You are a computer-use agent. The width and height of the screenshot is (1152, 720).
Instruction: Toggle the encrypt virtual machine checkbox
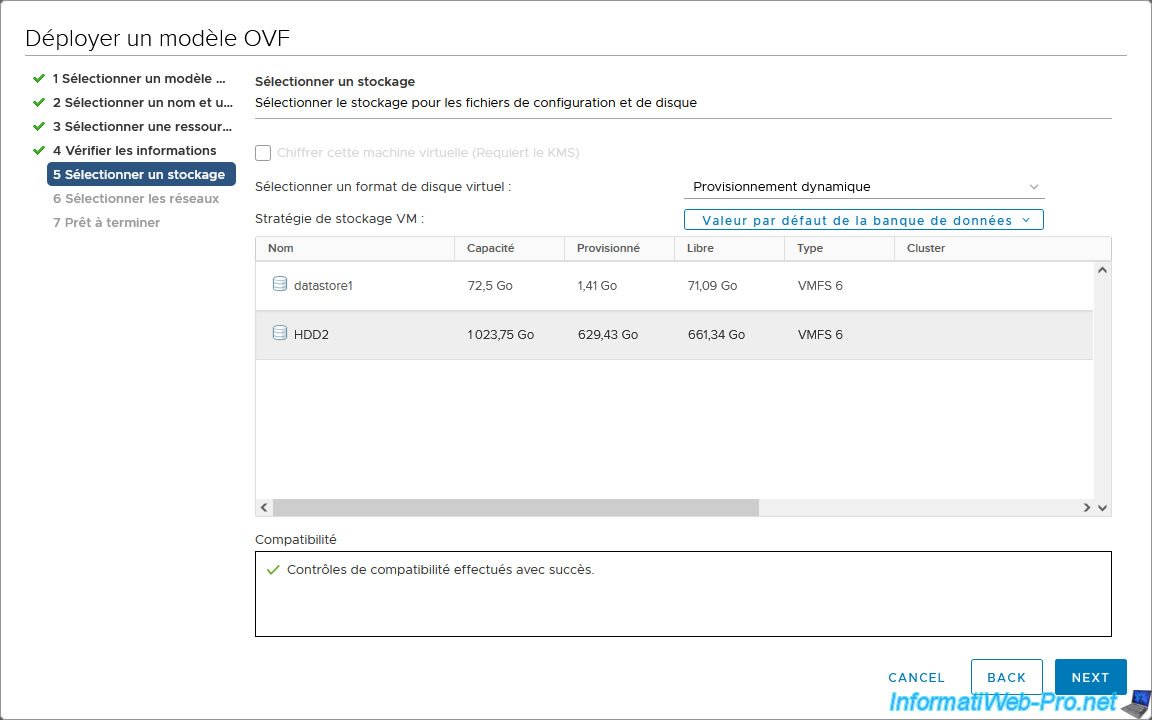pos(263,153)
